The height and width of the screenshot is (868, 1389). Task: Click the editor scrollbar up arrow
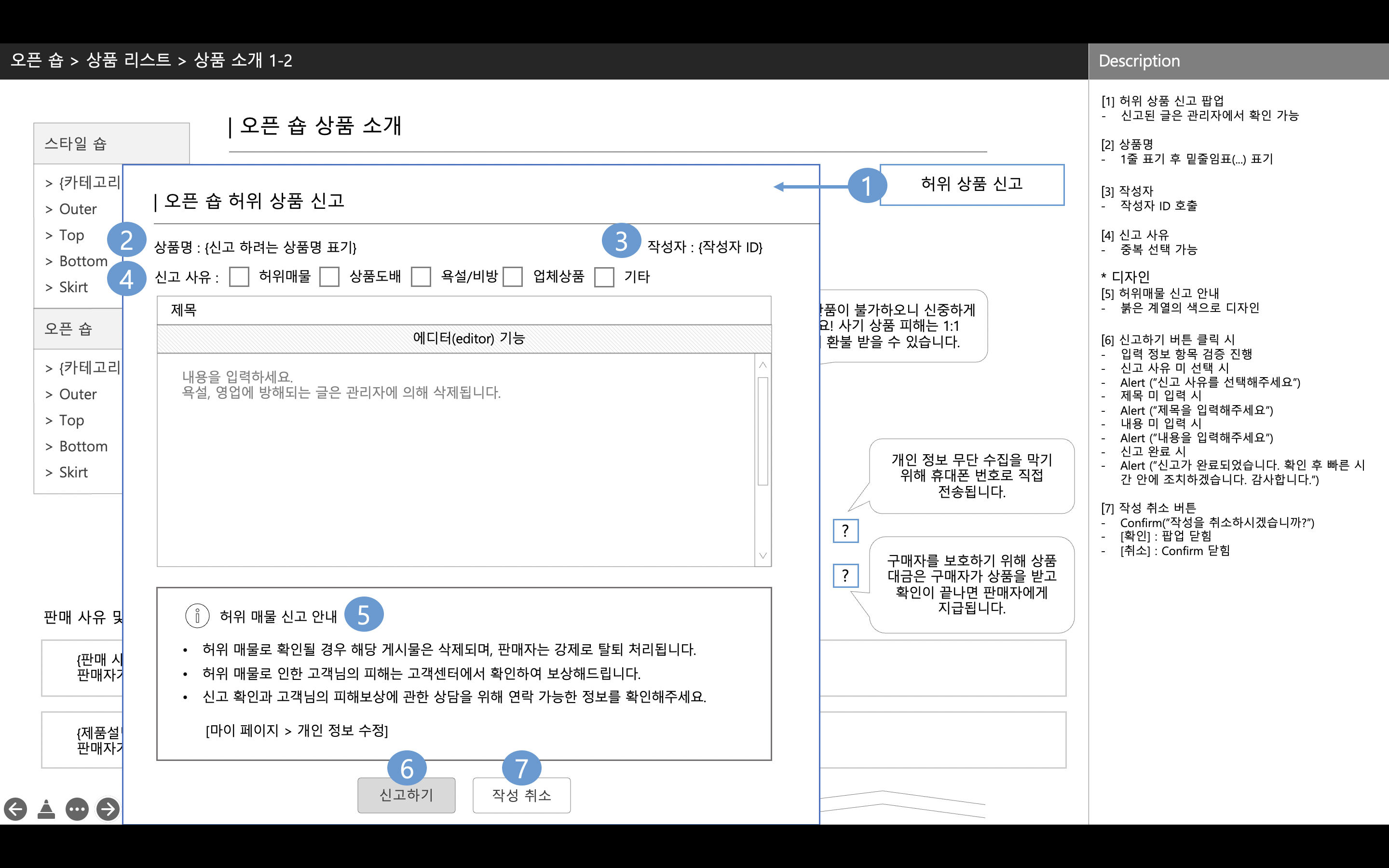(x=763, y=365)
